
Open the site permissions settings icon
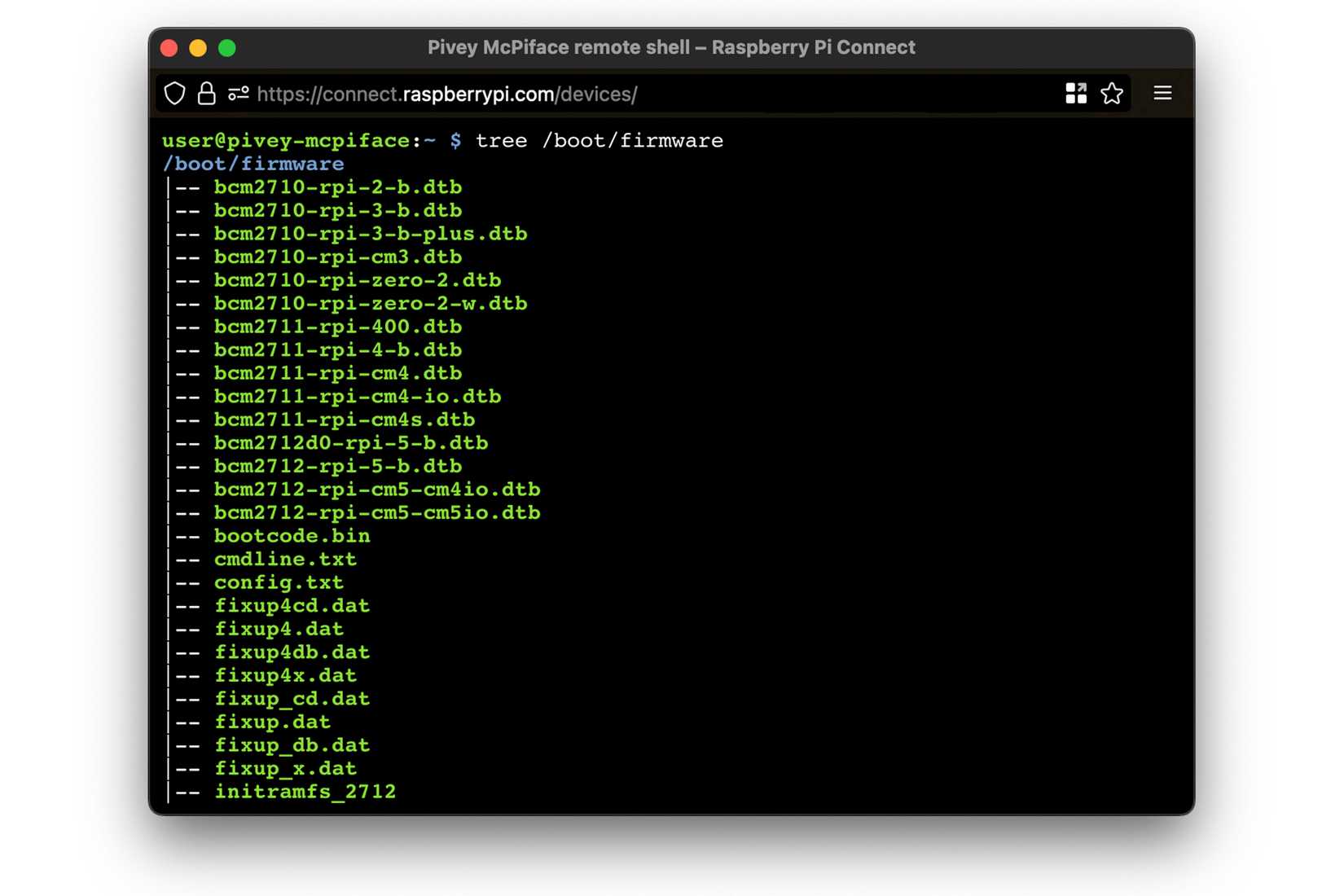click(x=239, y=94)
